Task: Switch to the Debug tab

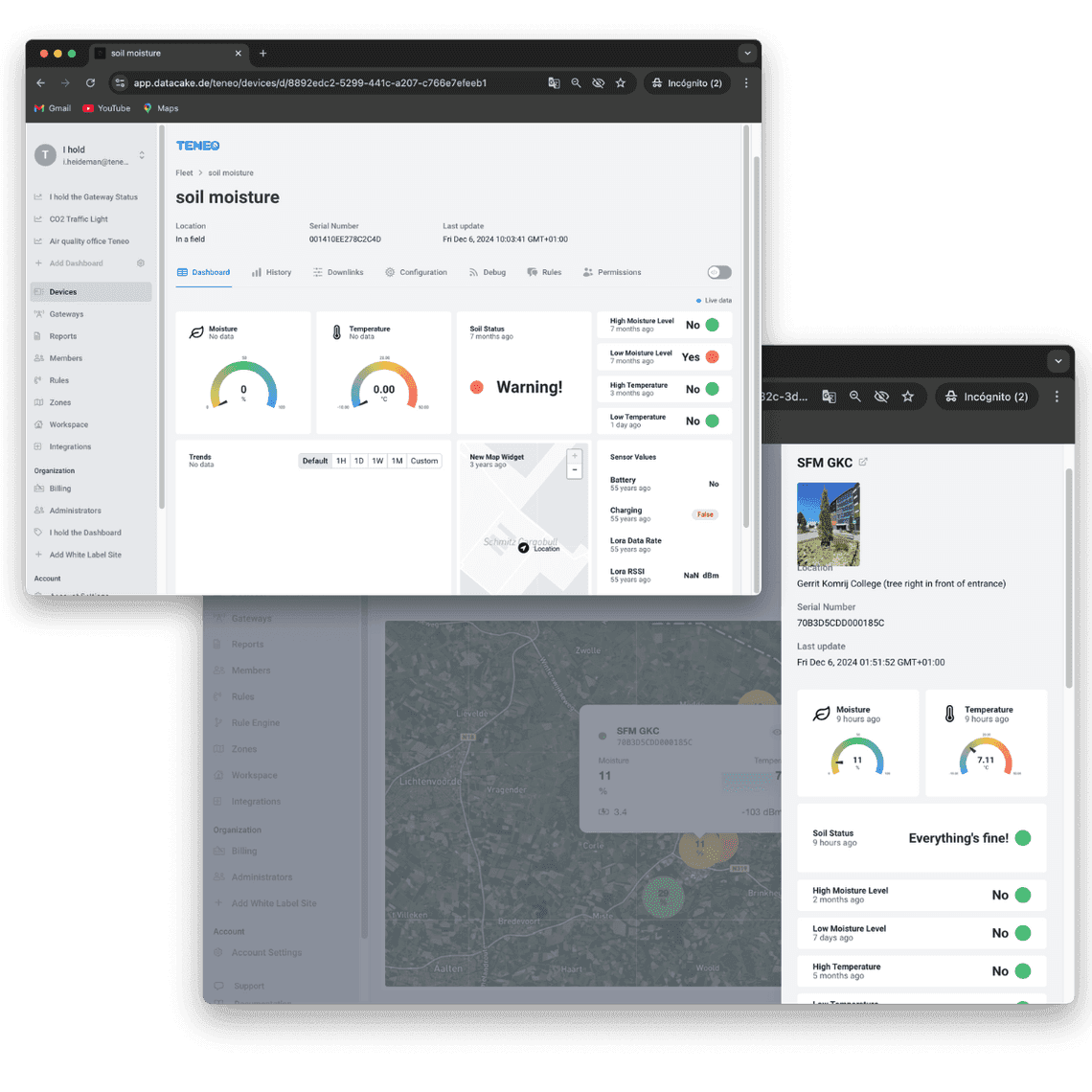Action: [x=487, y=272]
